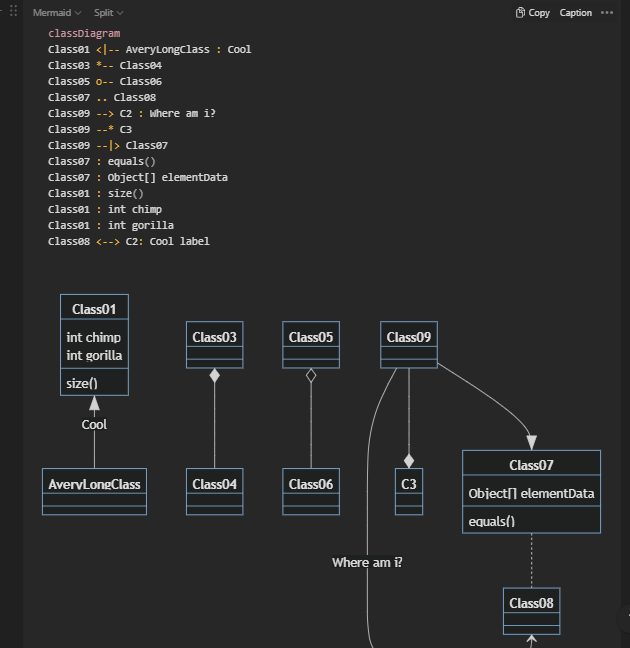Click the code line ending with ': Cool'
This screenshot has height=648, width=630.
pos(149,50)
